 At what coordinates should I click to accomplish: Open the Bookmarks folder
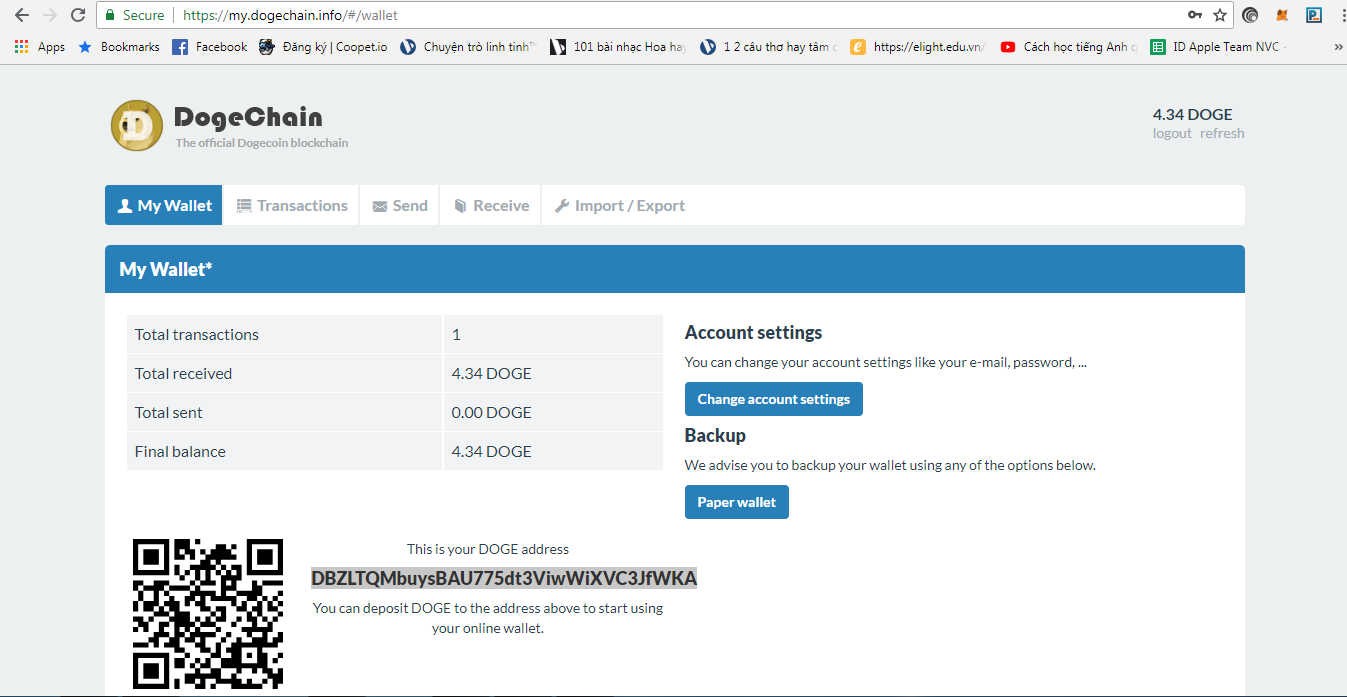point(119,47)
